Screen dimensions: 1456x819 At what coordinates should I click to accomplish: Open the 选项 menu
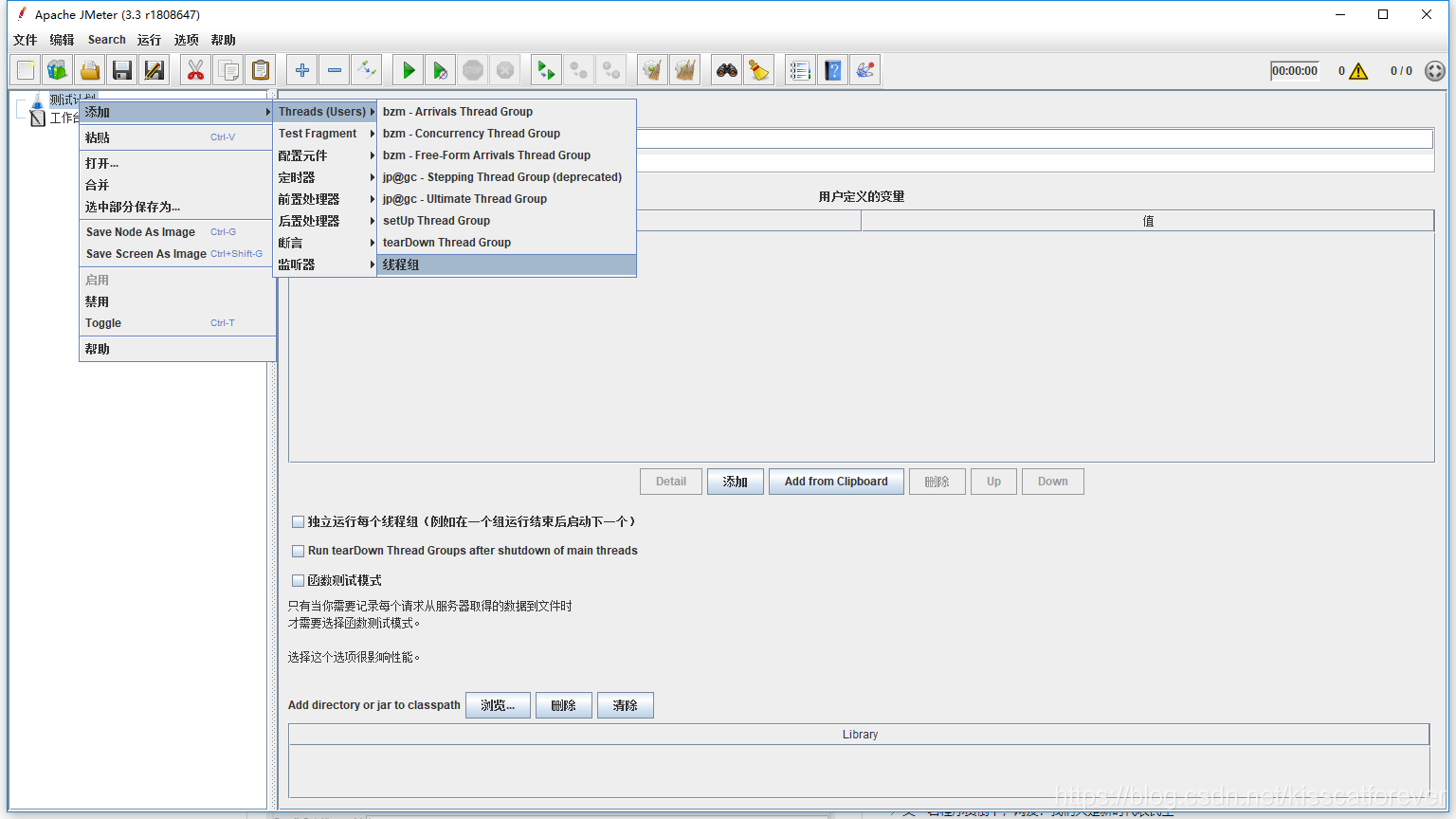[187, 40]
